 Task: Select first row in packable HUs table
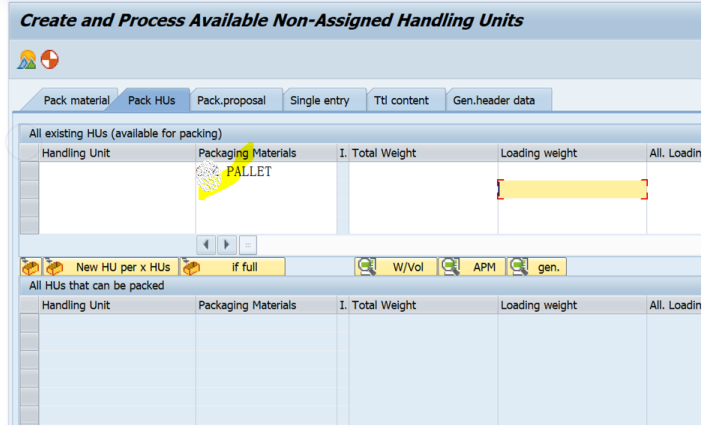click(x=29, y=323)
